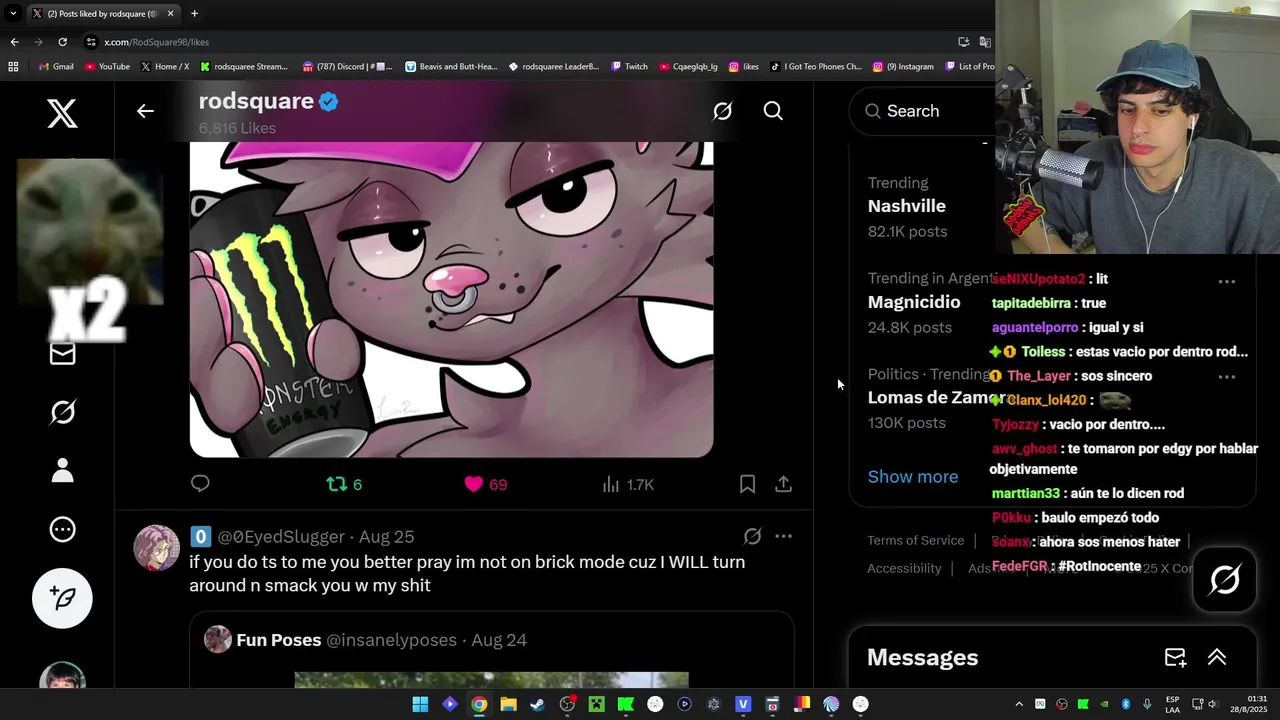Open Home / X bookmark
This screenshot has width=1280, height=720.
165,67
